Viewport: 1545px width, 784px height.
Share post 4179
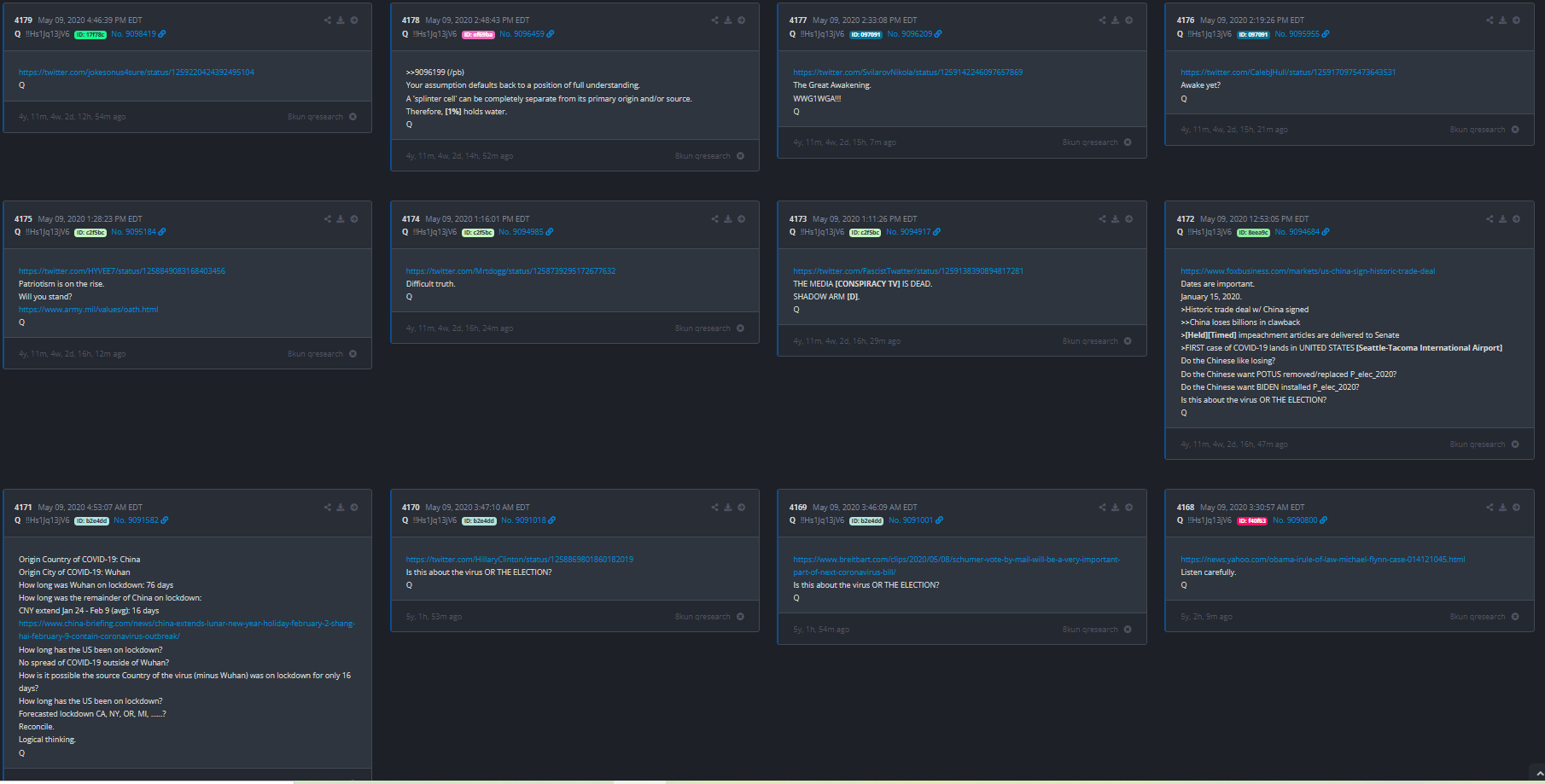[327, 20]
